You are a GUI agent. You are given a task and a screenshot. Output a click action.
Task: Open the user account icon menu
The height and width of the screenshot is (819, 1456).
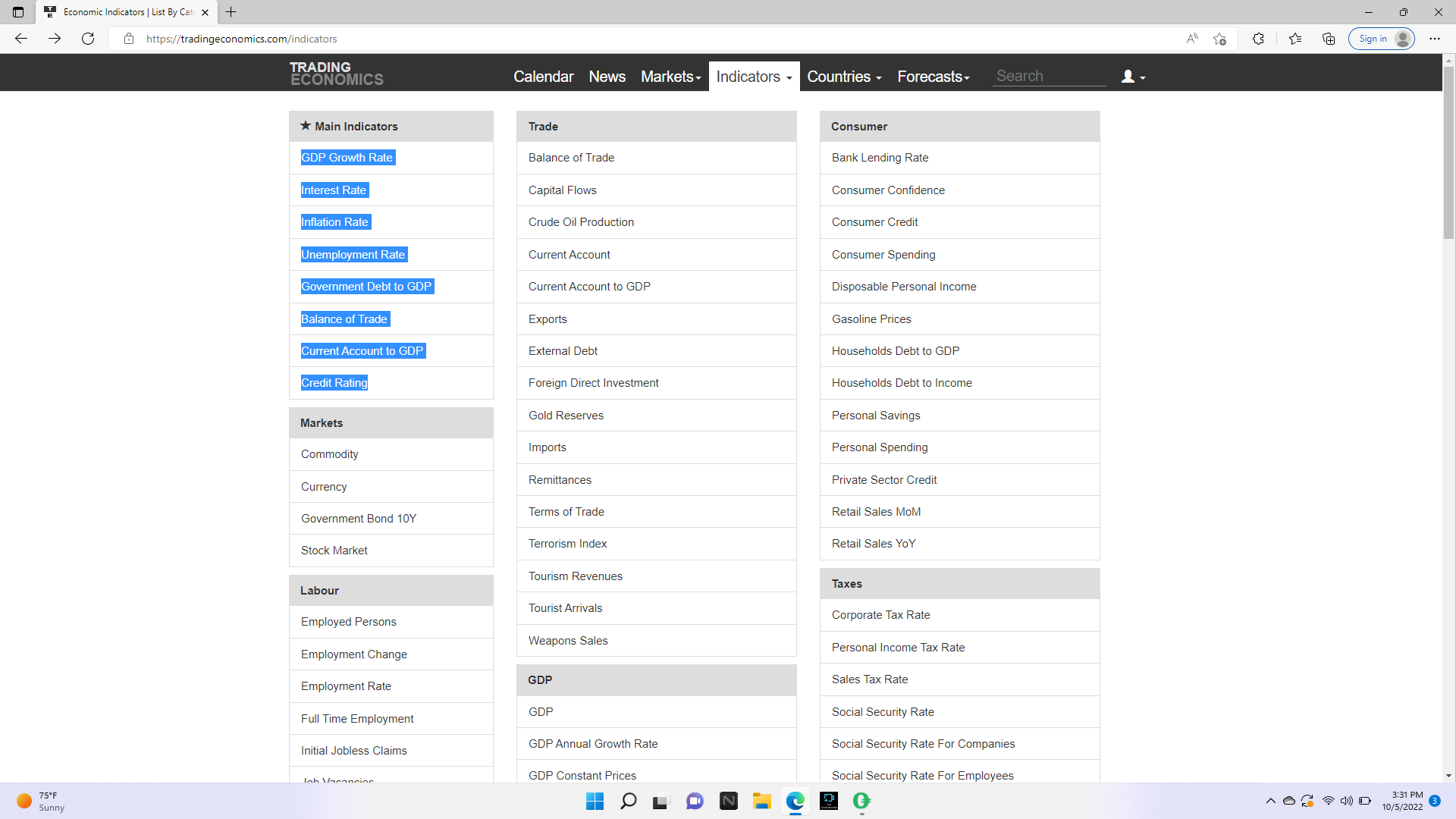tap(1132, 77)
